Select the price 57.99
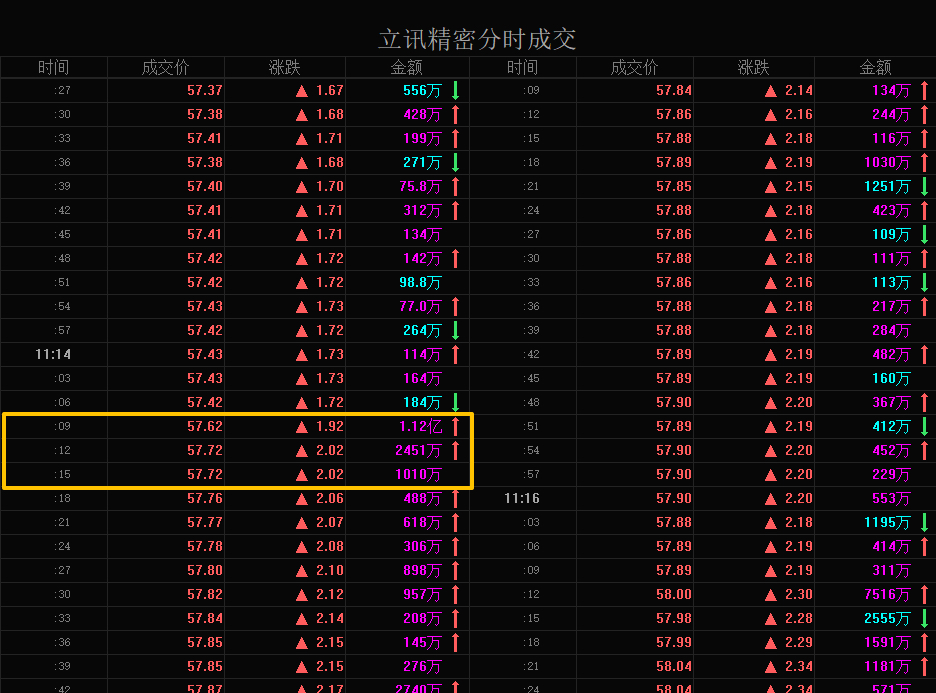This screenshot has width=936, height=693. coord(674,642)
